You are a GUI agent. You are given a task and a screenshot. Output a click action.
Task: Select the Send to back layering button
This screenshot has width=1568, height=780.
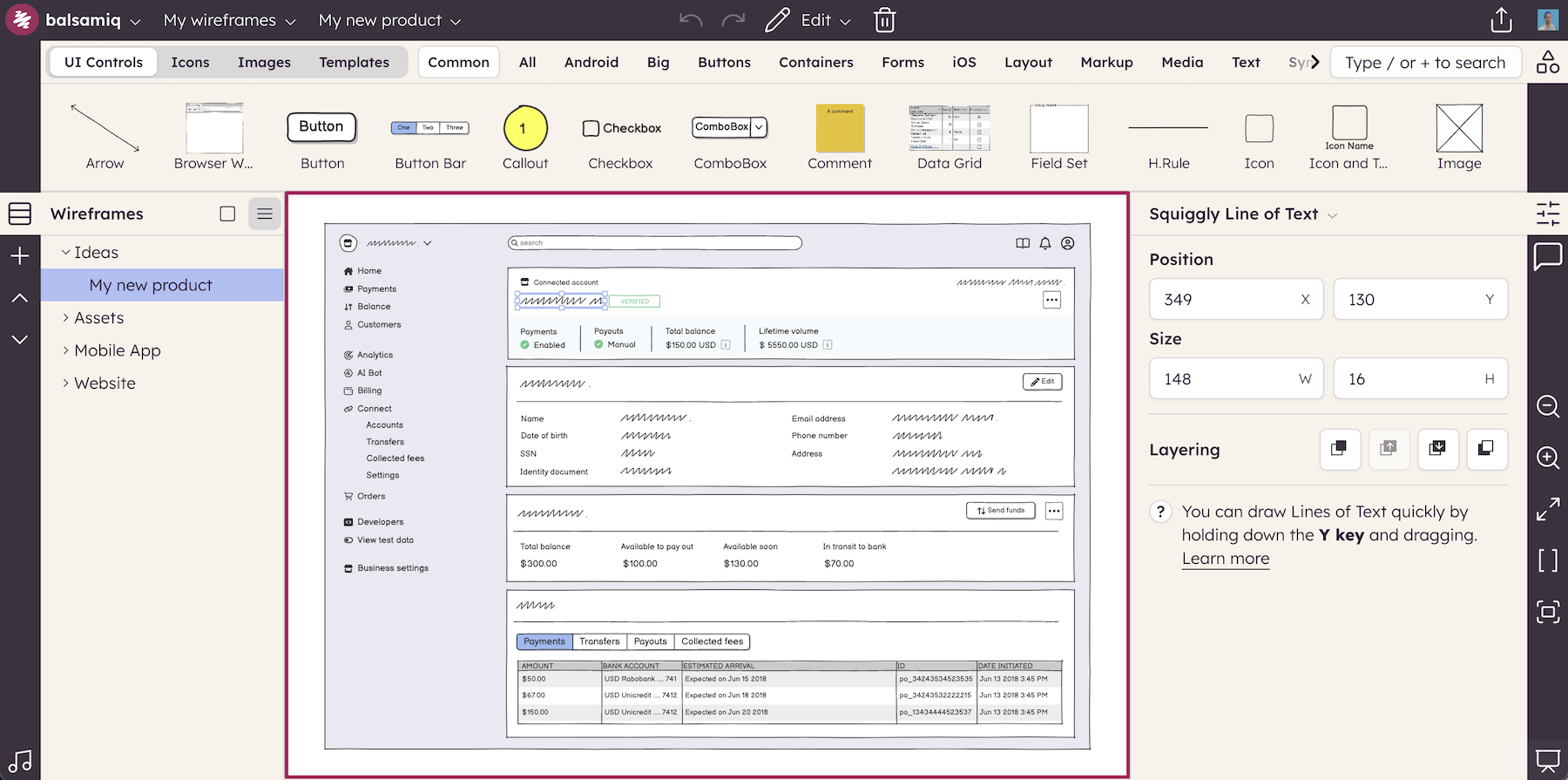1486,449
